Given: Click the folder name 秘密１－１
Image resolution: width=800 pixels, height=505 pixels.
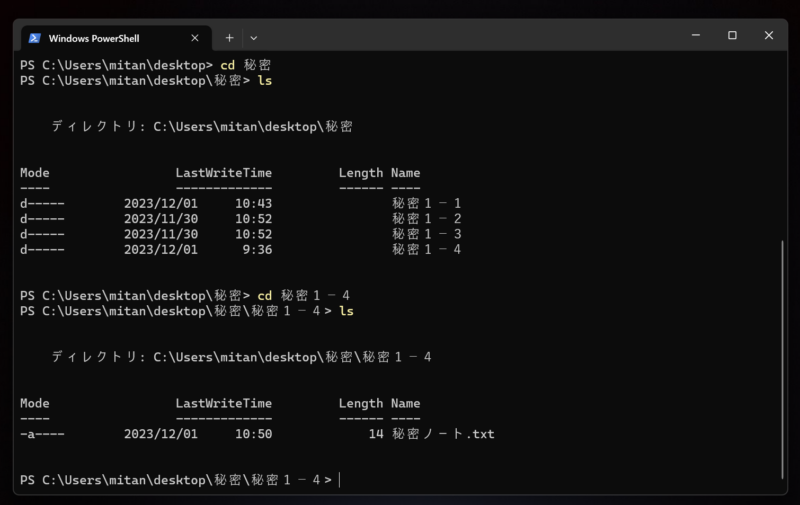Looking at the screenshot, I should (427, 204).
